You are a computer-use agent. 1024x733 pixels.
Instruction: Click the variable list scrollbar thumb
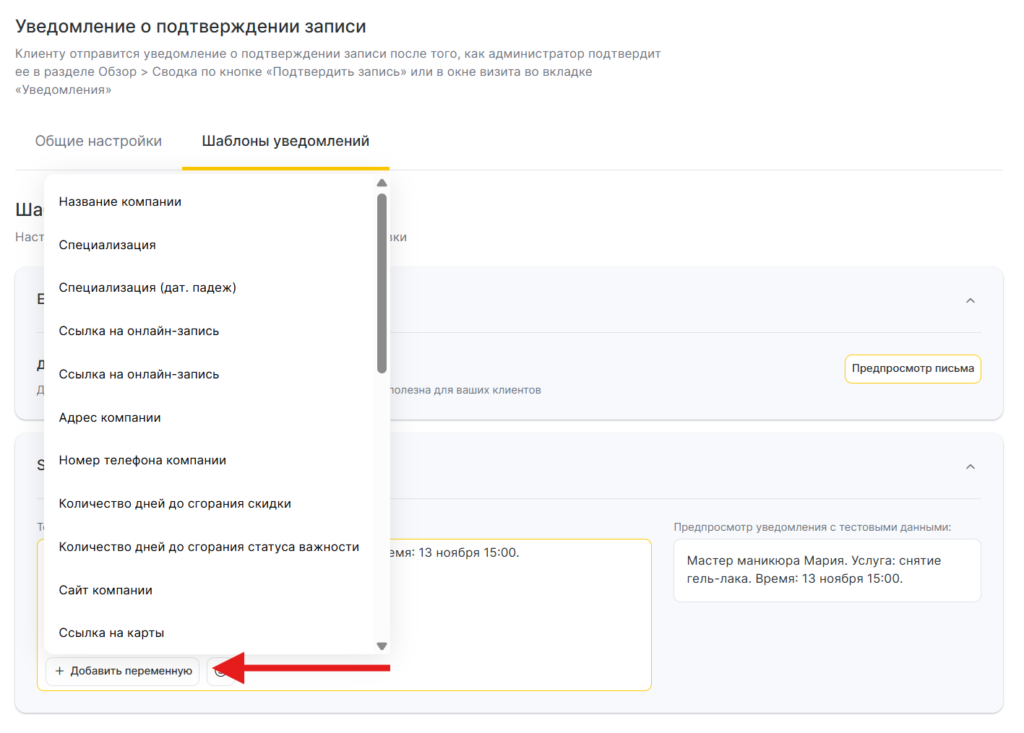pos(381,280)
